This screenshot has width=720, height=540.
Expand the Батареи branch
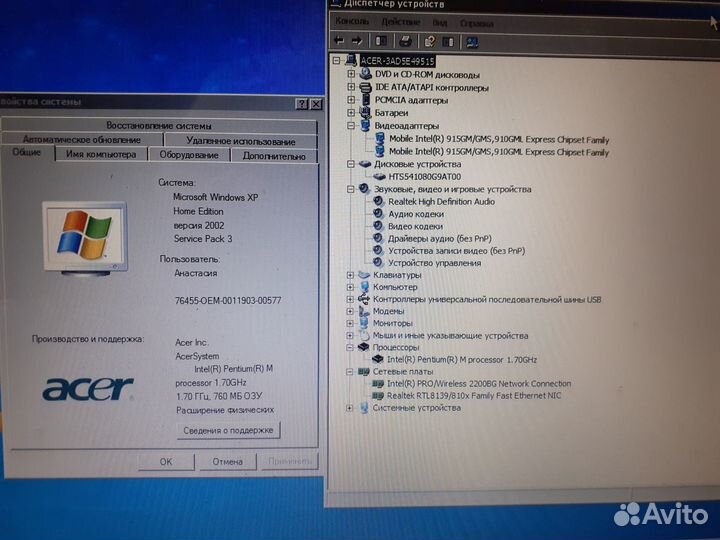point(351,112)
